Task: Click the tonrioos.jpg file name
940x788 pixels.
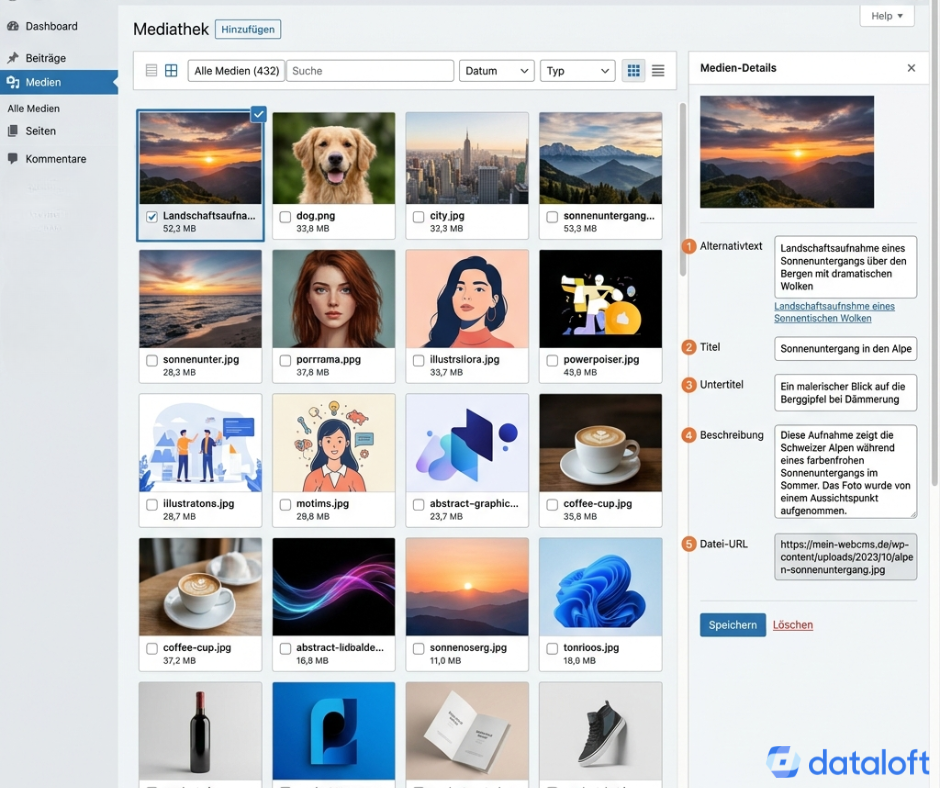Action: pyautogui.click(x=591, y=648)
